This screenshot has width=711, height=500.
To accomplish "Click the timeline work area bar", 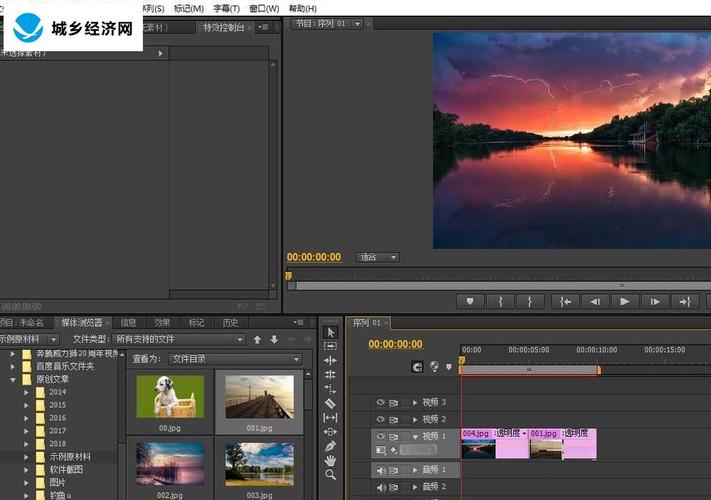I will pyautogui.click(x=529, y=370).
